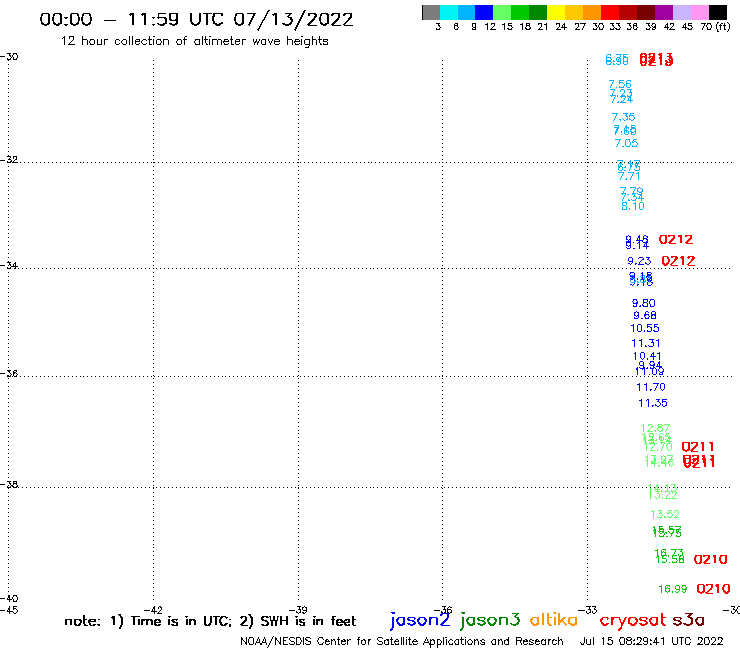The width and height of the screenshot is (740, 650).
Task: Click the subtitle '12 hour collection of altimeter wave heights'
Action: (x=194, y=41)
